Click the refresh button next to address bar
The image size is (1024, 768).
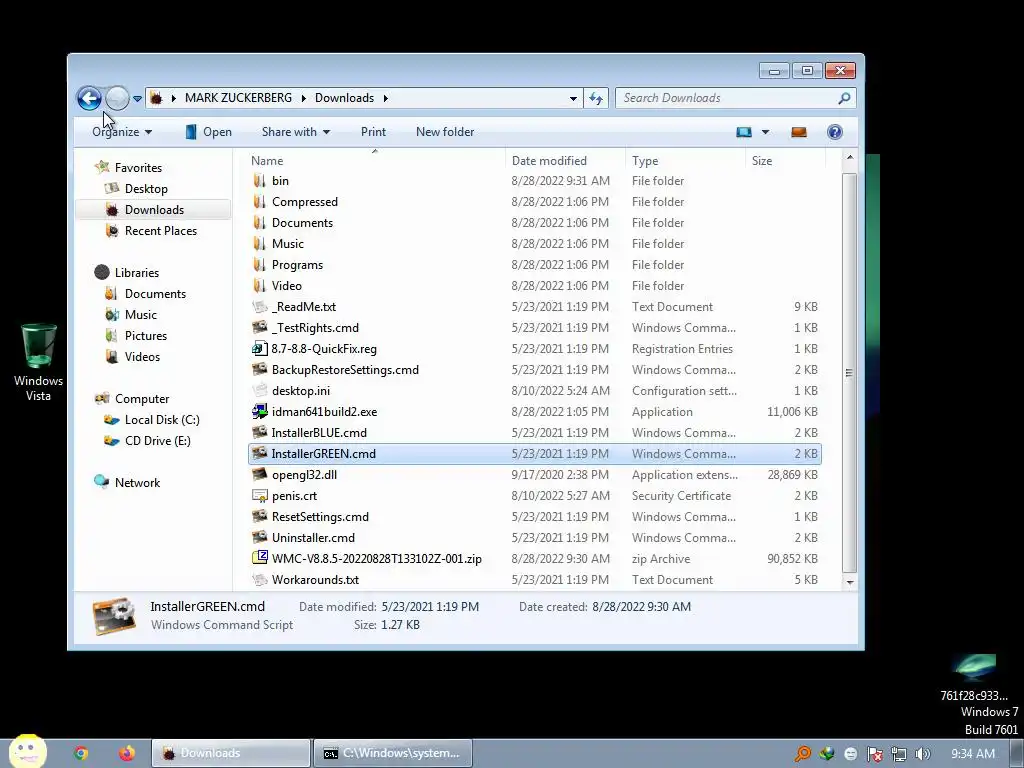(x=596, y=98)
